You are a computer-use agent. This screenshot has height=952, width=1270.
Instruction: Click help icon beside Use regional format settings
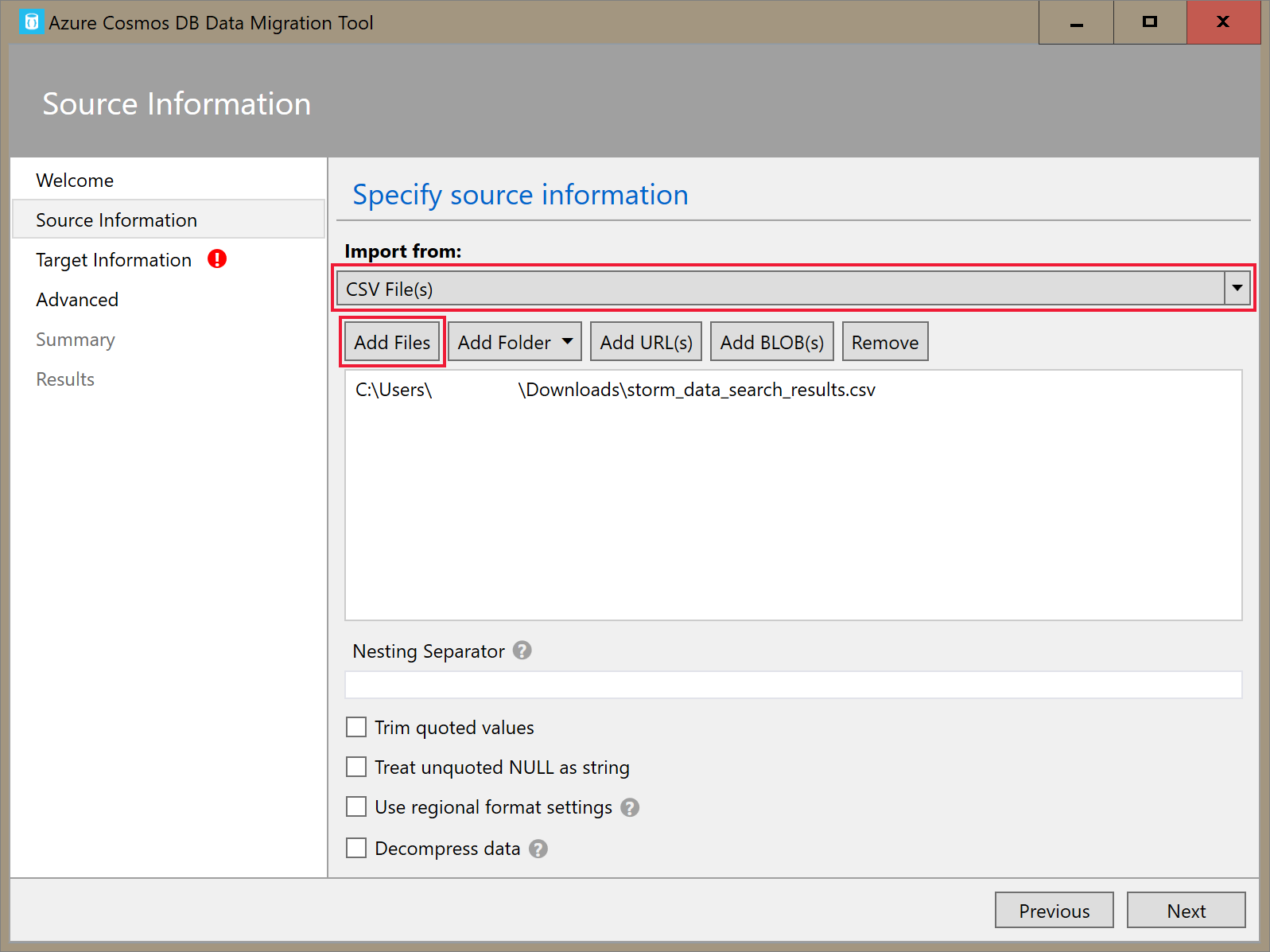pos(630,807)
